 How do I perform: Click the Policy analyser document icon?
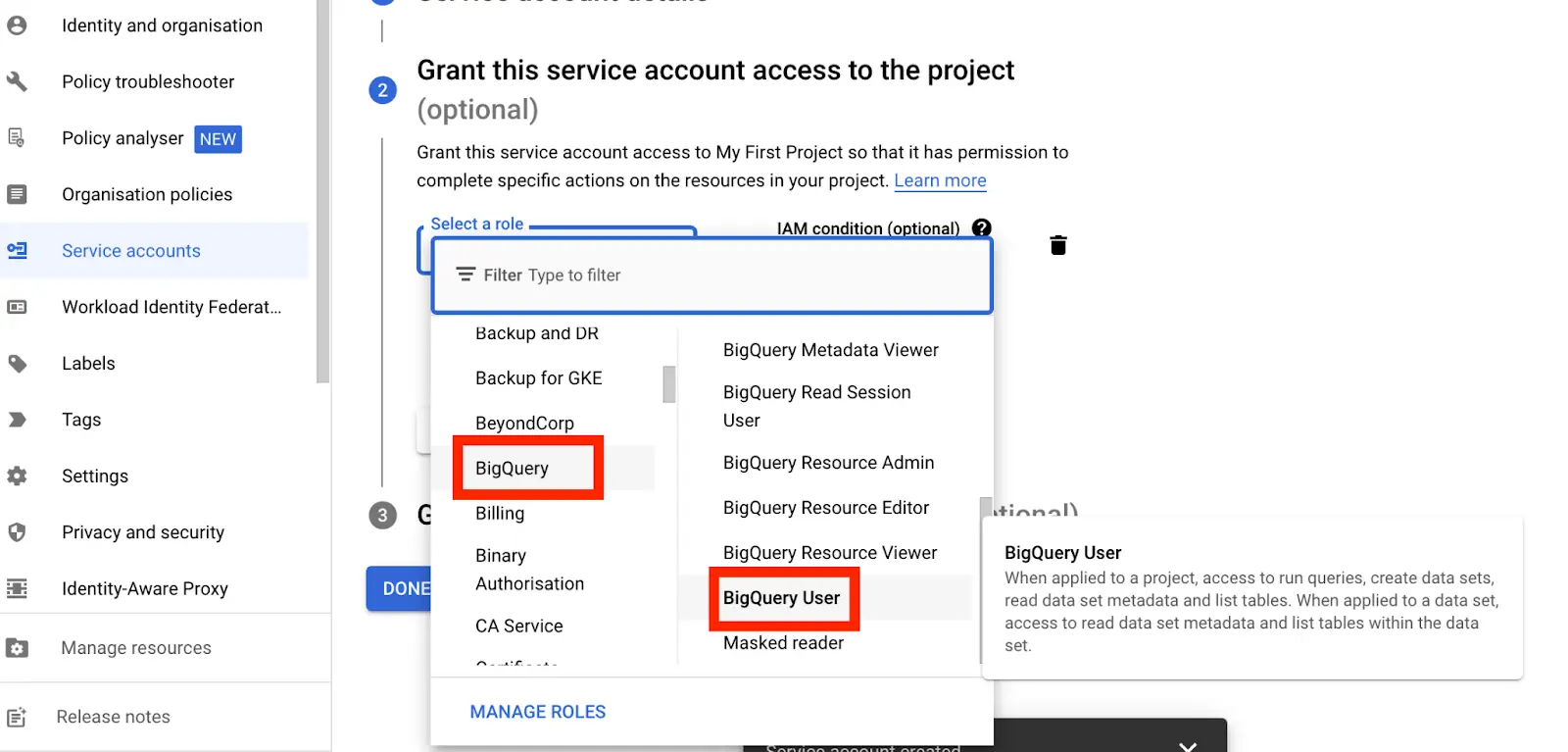tap(17, 138)
